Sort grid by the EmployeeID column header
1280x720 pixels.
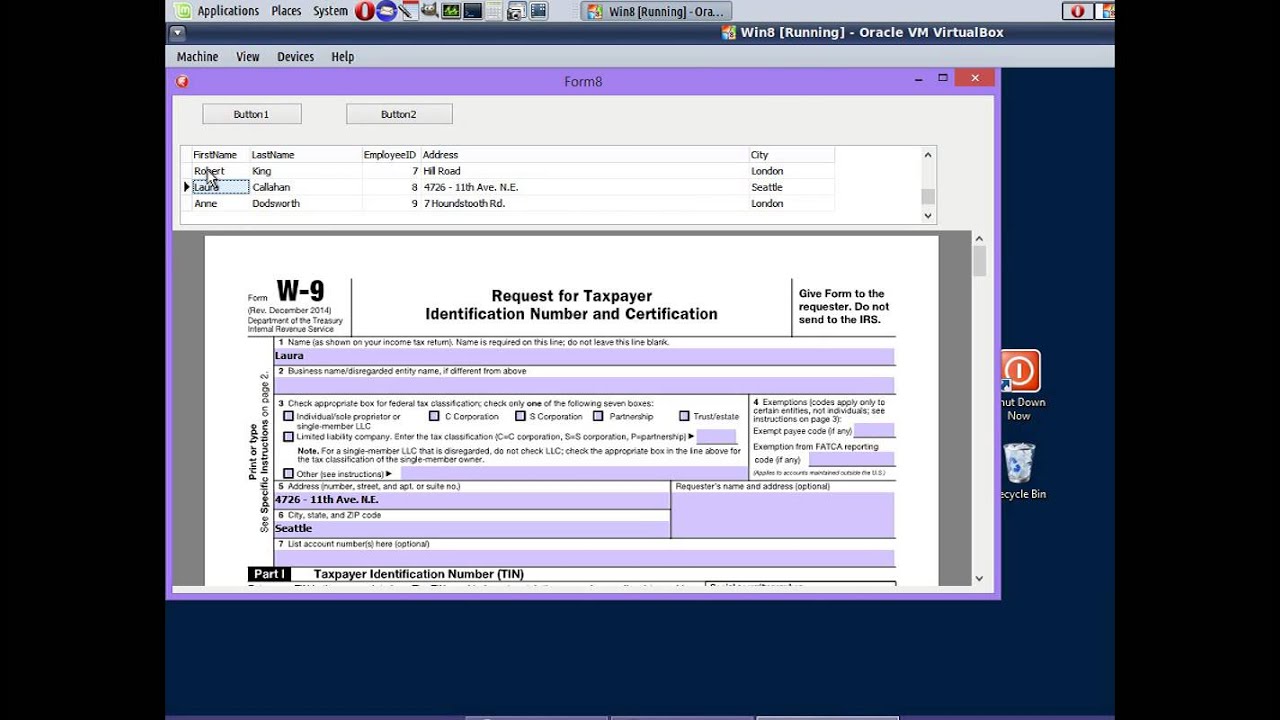tap(390, 155)
